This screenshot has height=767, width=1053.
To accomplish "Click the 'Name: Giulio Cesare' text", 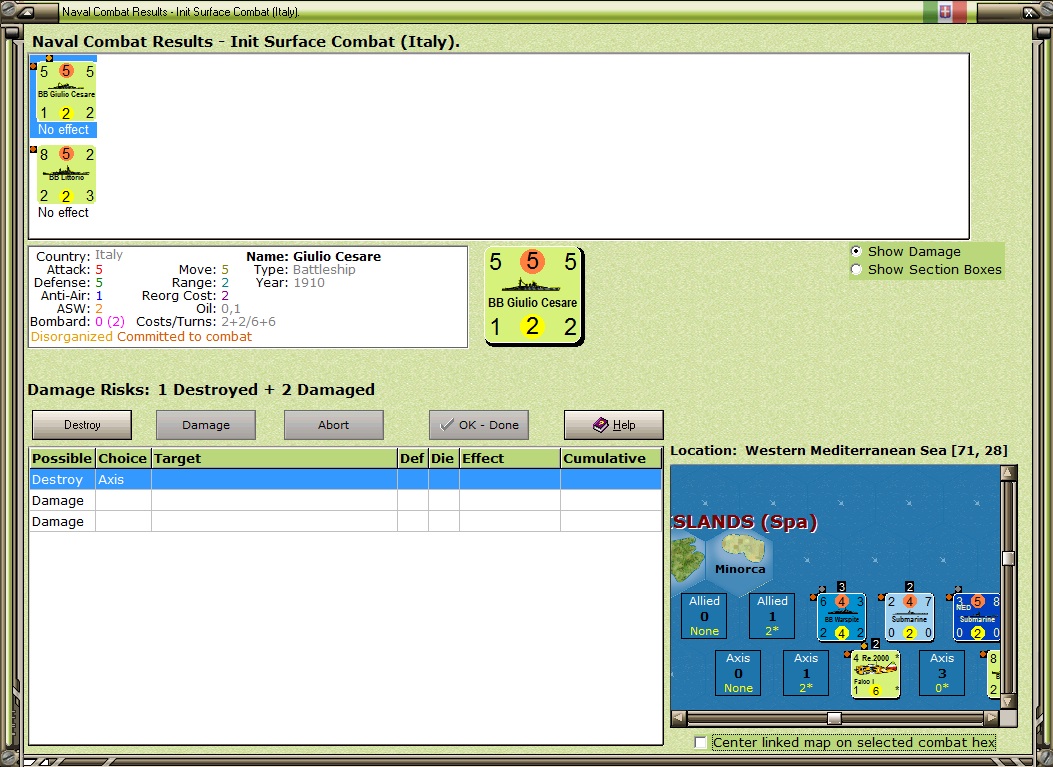I will coord(314,257).
